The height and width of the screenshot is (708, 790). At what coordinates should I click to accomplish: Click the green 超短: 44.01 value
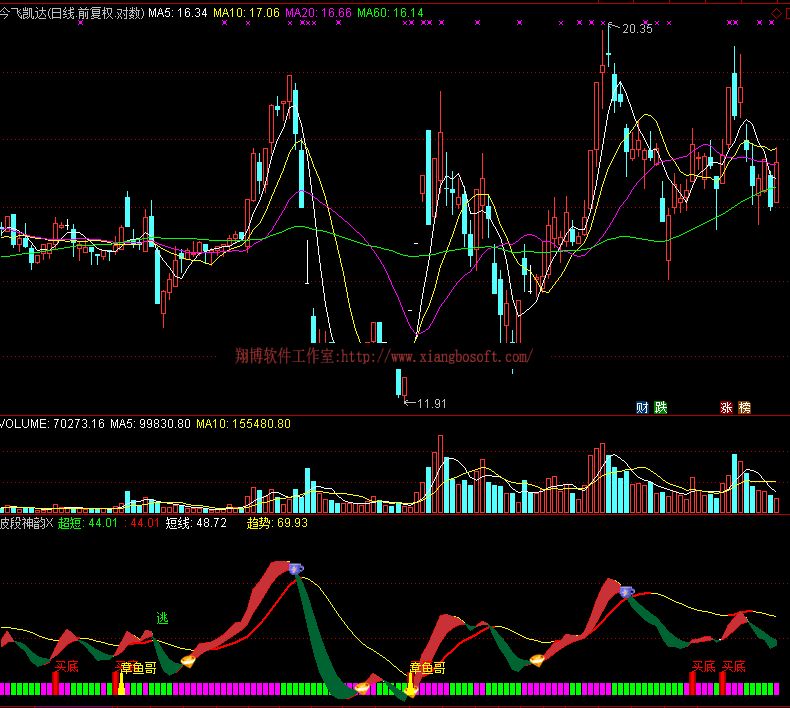point(88,523)
